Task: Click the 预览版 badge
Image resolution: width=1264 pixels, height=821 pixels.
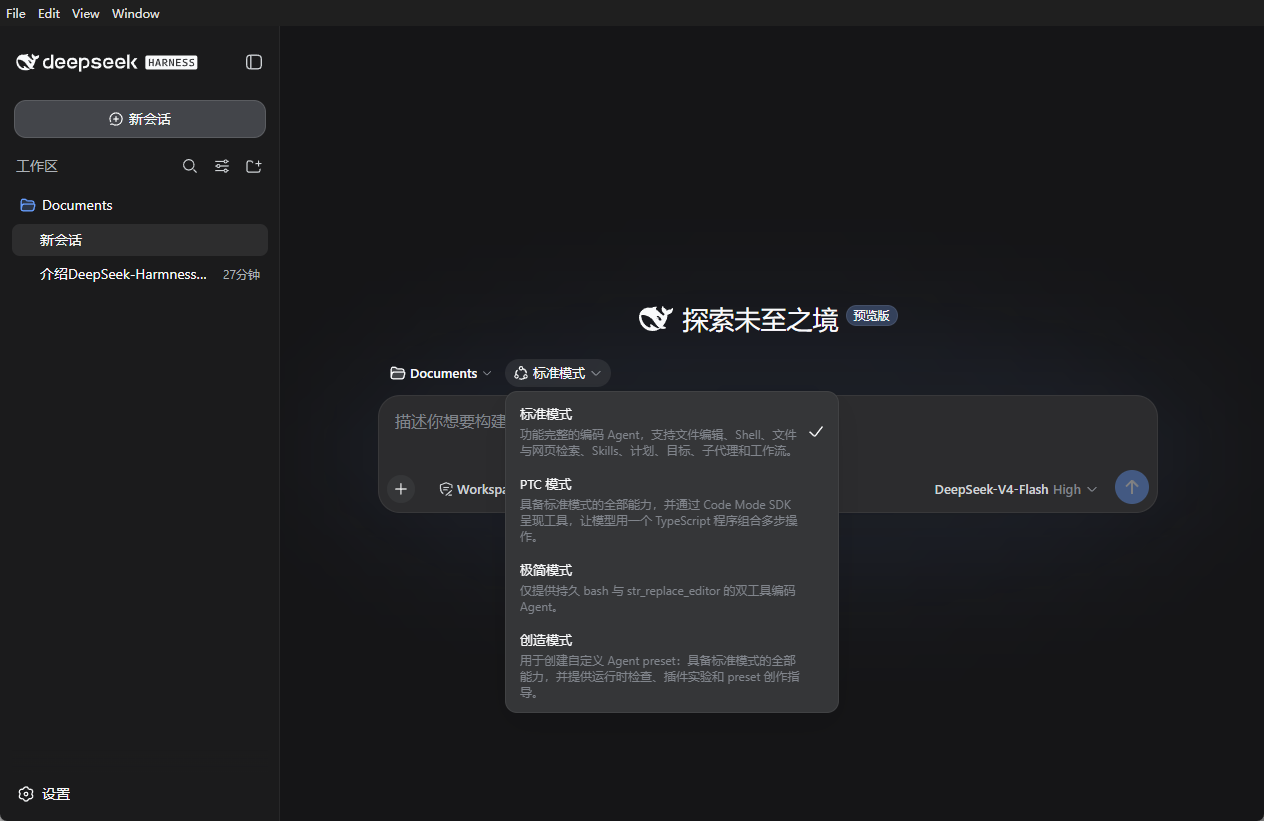Action: pos(872,315)
